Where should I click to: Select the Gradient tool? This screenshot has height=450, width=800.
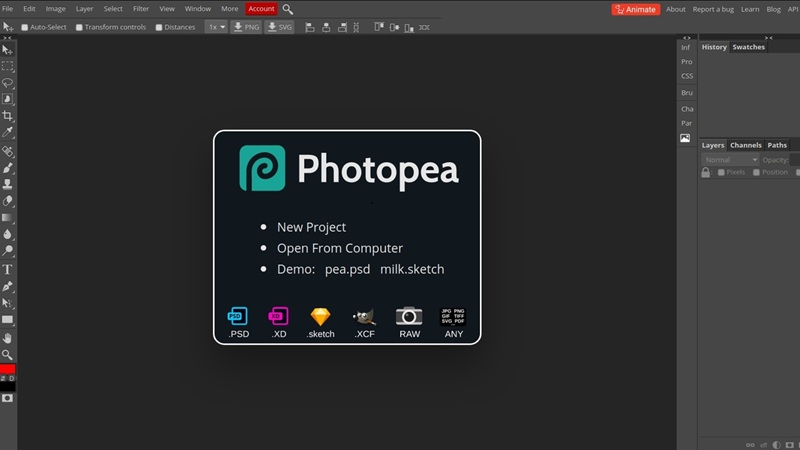click(7, 217)
